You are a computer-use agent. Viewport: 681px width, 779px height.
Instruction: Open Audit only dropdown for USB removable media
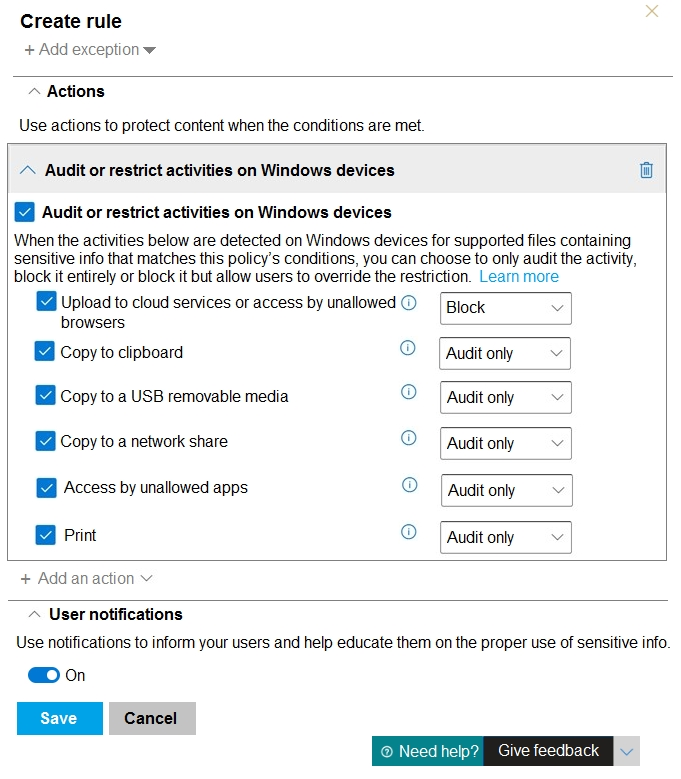pos(506,397)
